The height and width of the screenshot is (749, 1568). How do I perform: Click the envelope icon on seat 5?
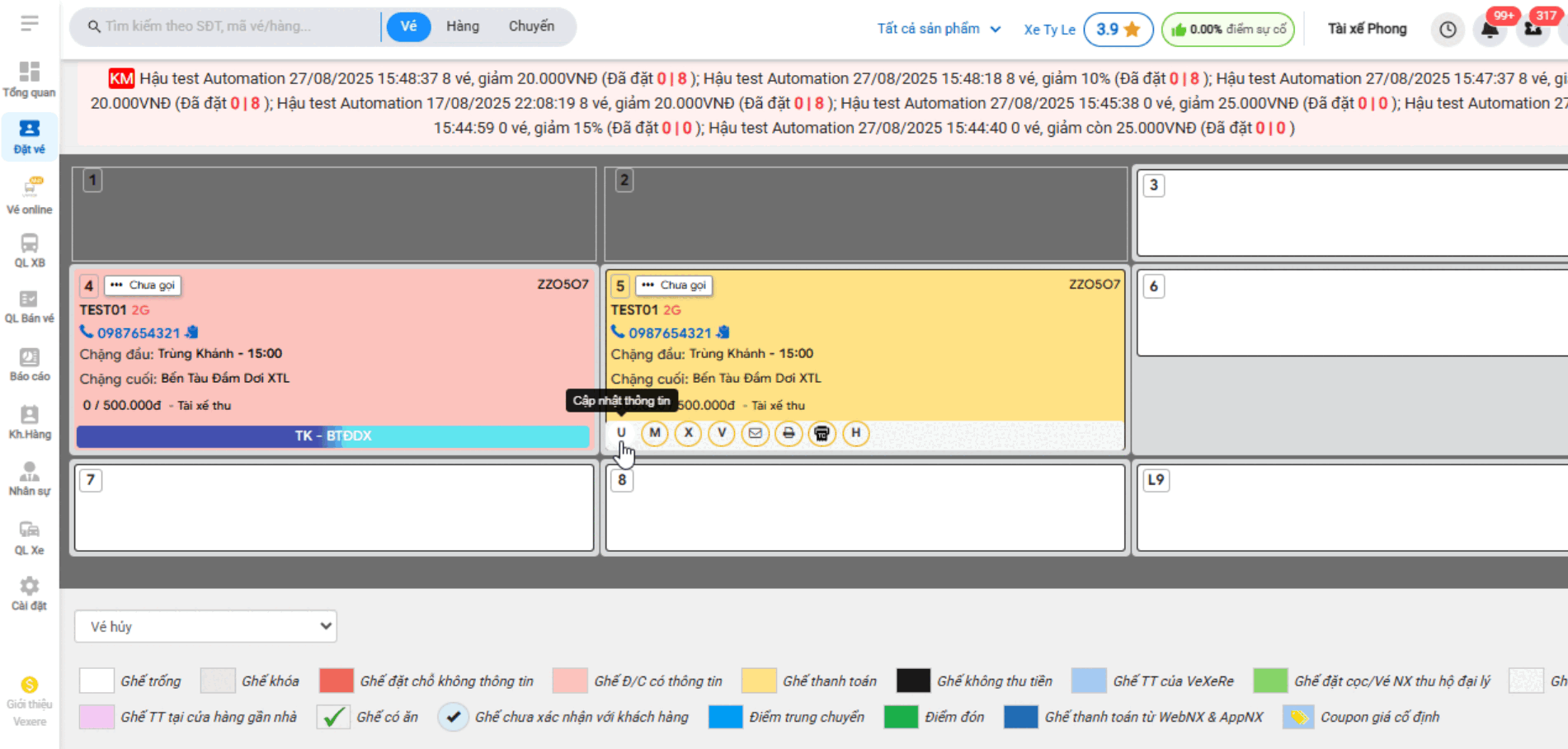755,433
